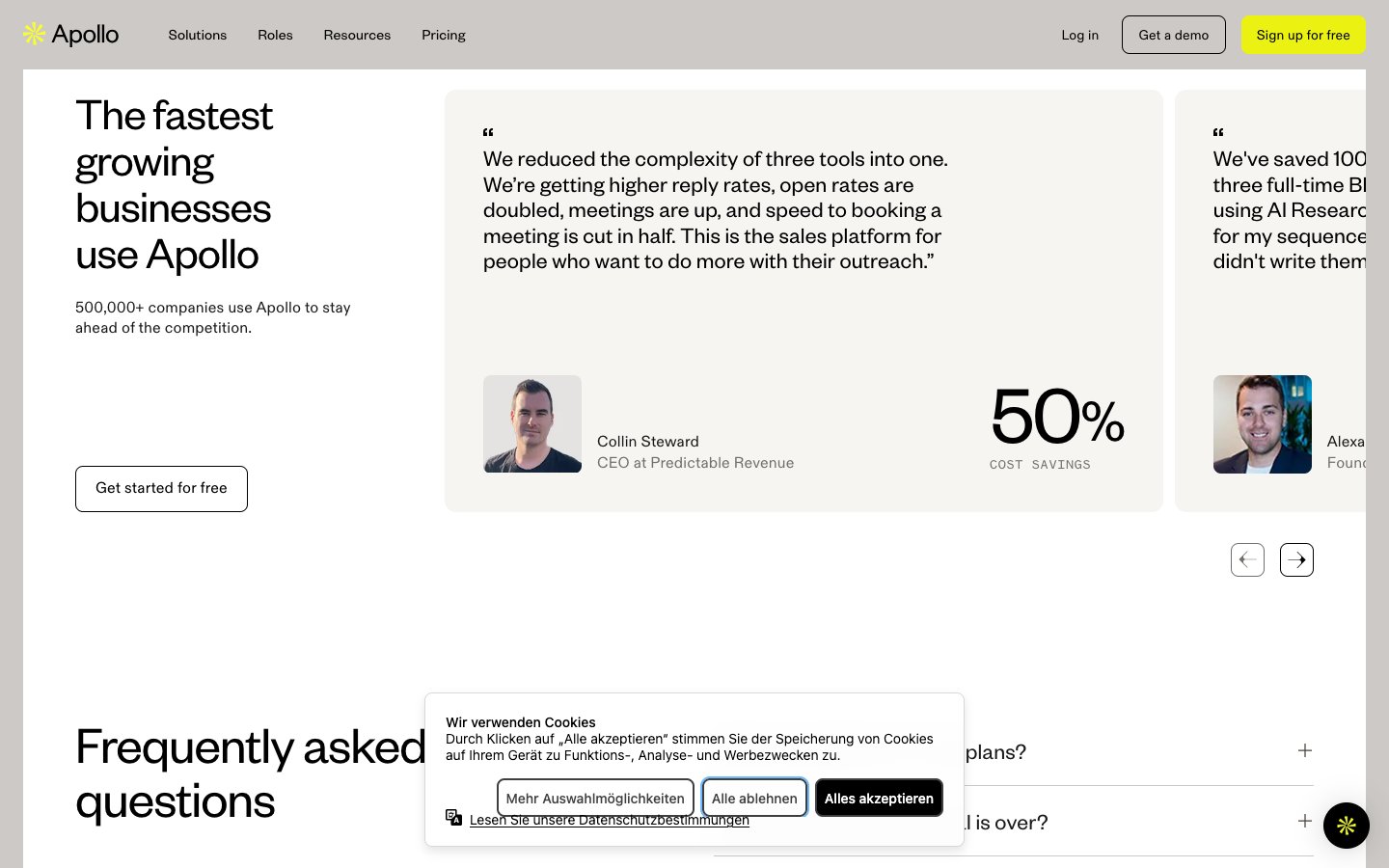Screen dimensions: 1389x868
Task: Select Pricing in the navigation bar
Action: point(443,35)
